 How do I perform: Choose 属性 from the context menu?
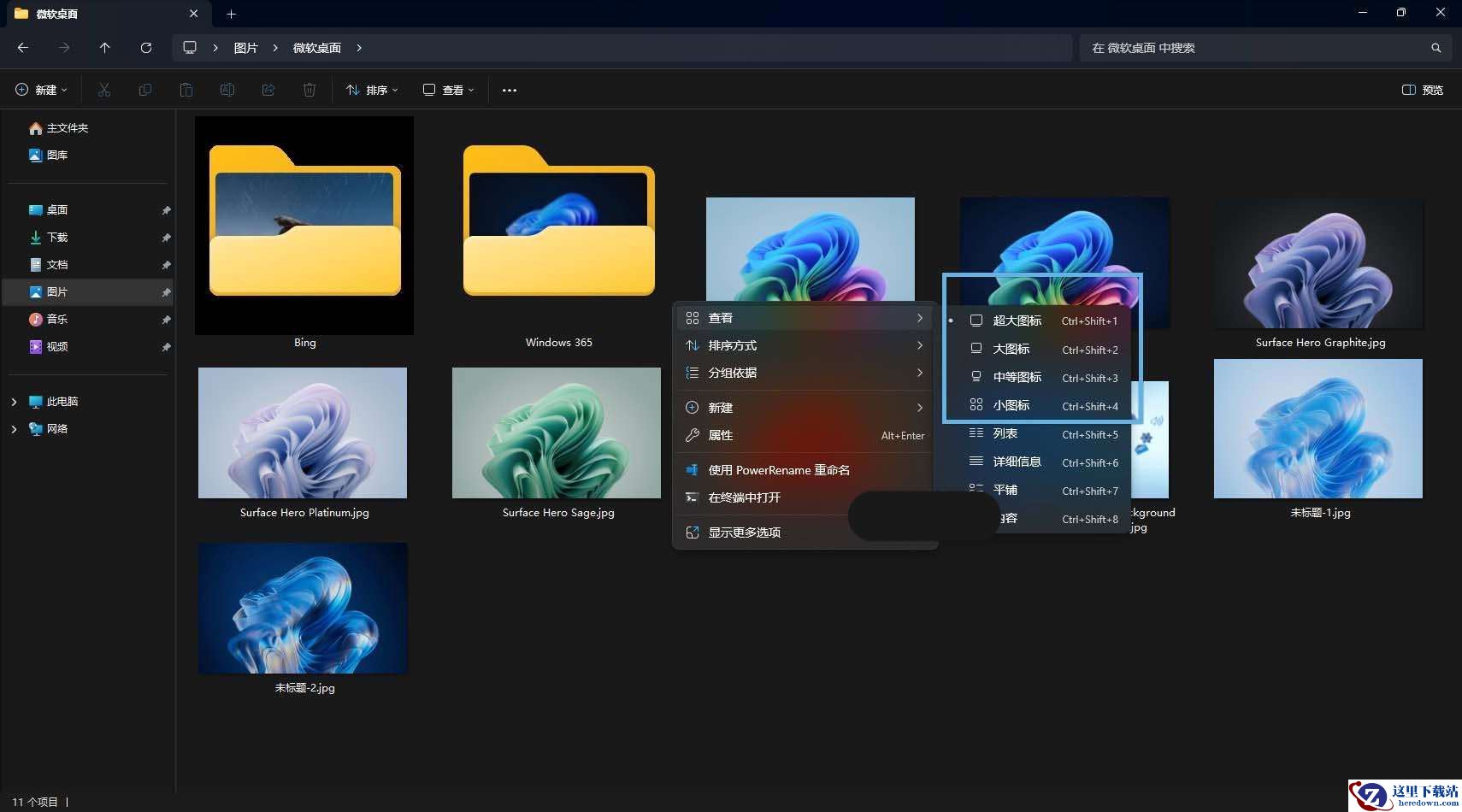[805, 435]
